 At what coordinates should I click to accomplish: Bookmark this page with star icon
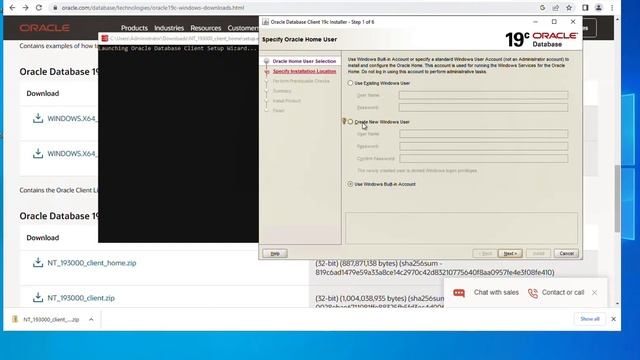pyautogui.click(x=569, y=8)
